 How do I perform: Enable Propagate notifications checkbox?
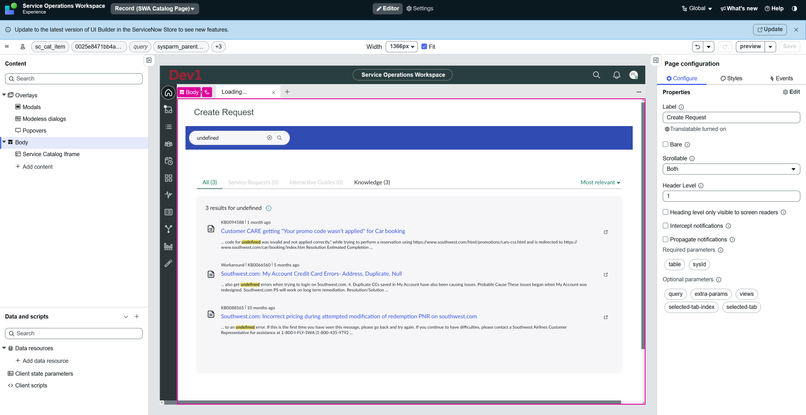point(665,239)
